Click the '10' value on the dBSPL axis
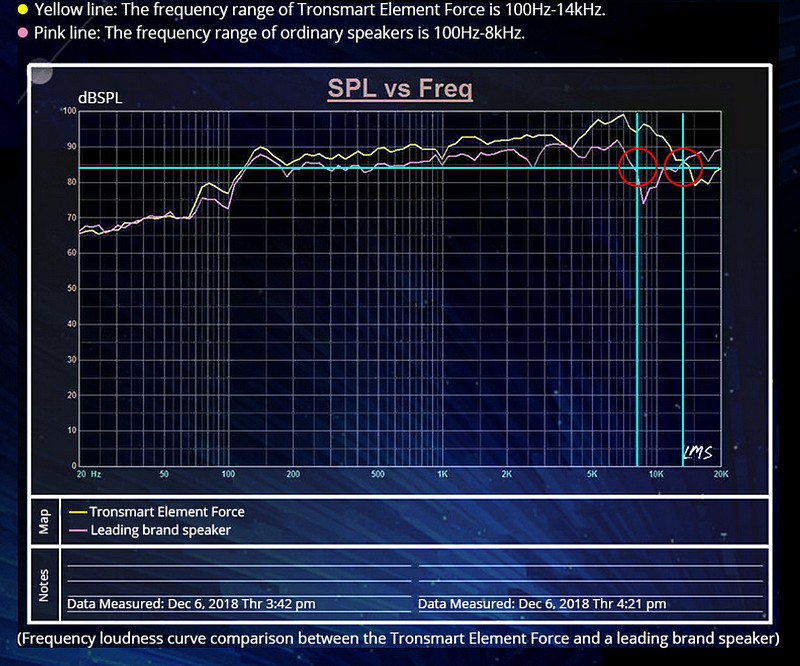The image size is (800, 666). (71, 430)
